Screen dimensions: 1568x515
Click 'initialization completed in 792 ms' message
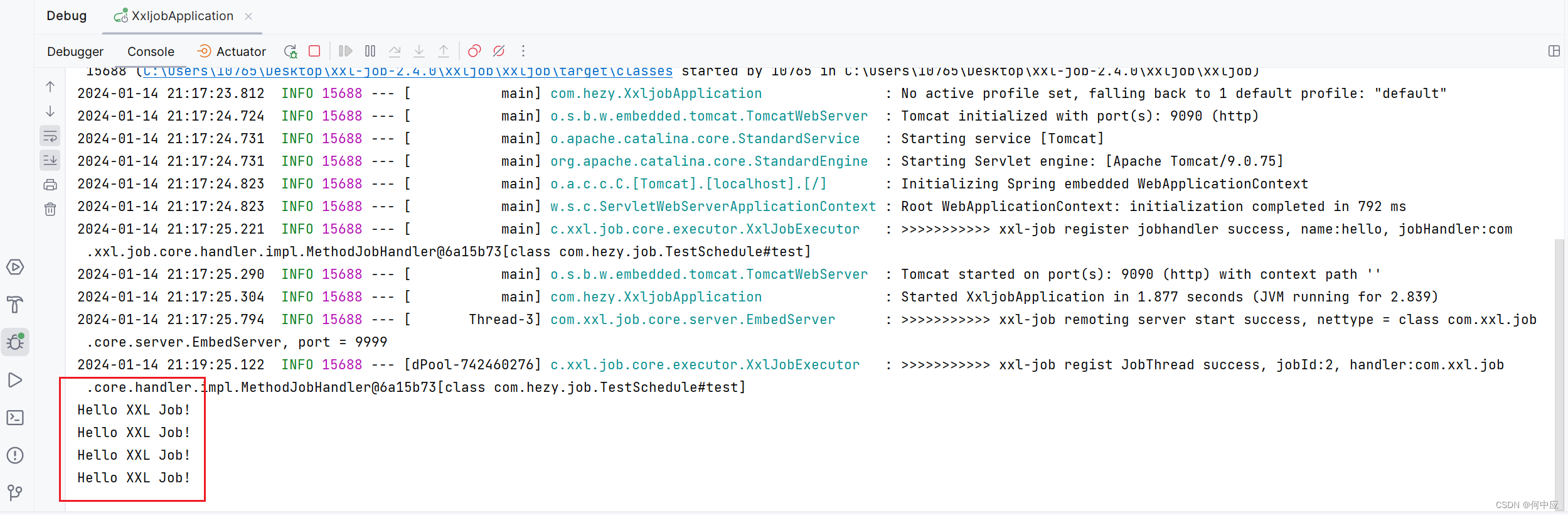coord(1267,207)
